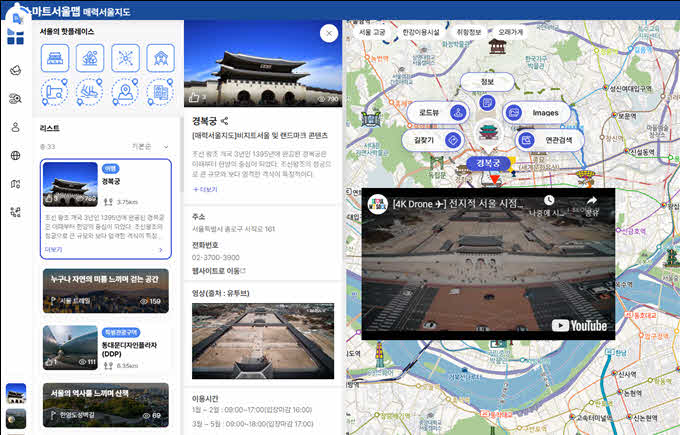
Task: Select the 한강이용시설 map filter chip
Action: click(x=420, y=32)
